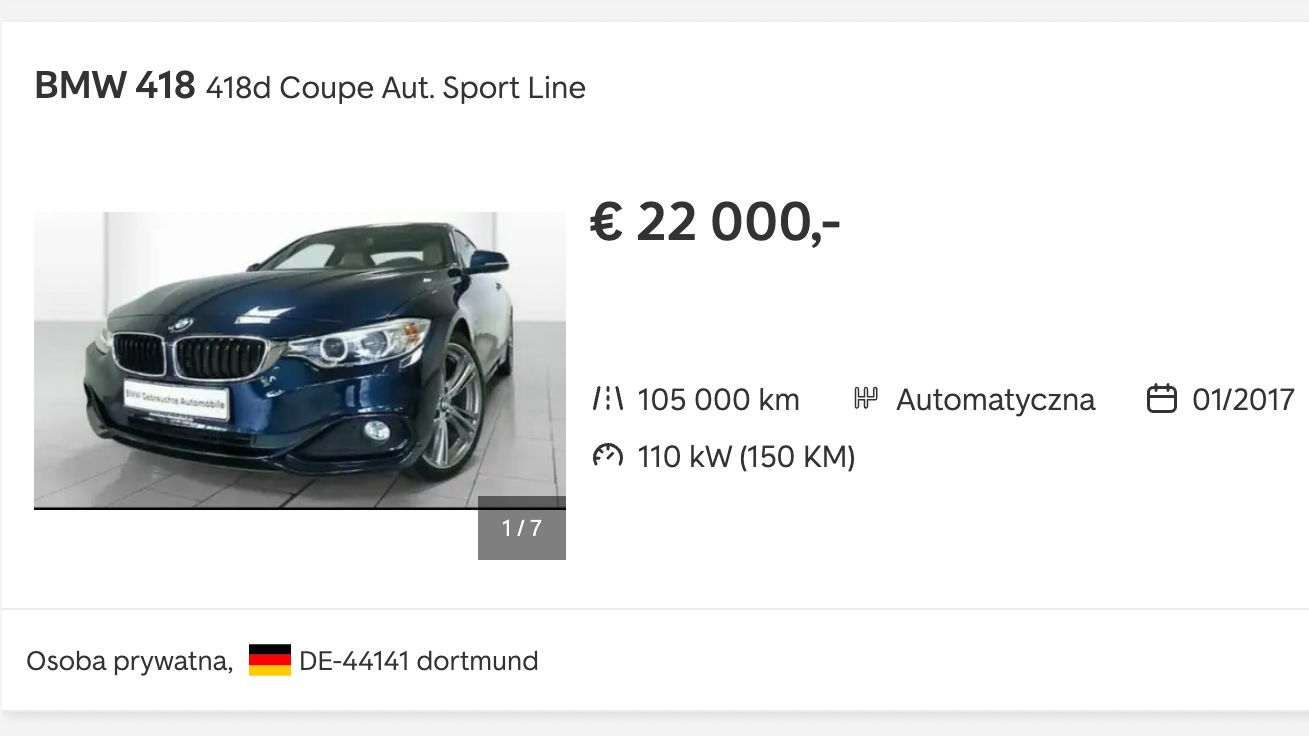Select the 105 000 km mileage text
1309x736 pixels.
coord(718,400)
